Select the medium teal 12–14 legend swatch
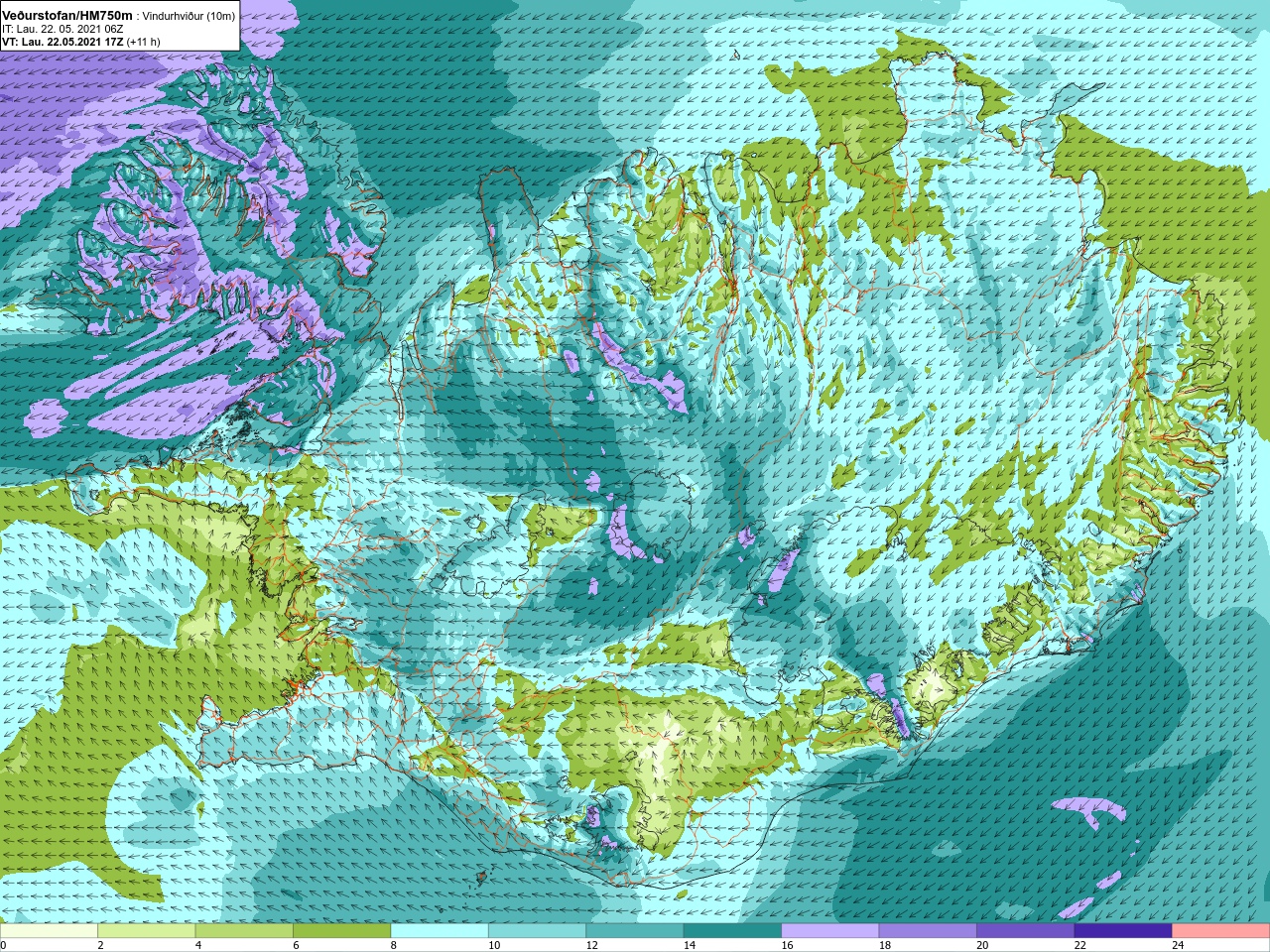The width and height of the screenshot is (1270, 952). pyautogui.click(x=635, y=931)
